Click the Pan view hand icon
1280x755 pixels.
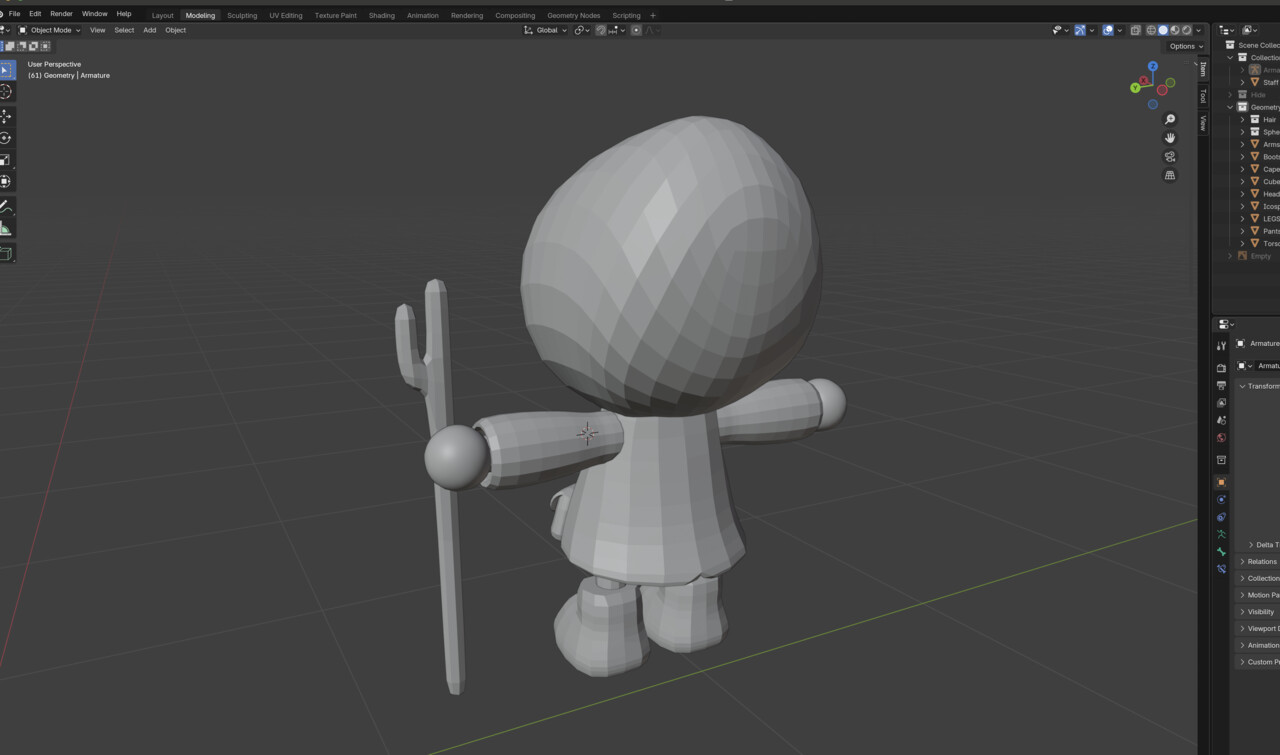[1170, 138]
